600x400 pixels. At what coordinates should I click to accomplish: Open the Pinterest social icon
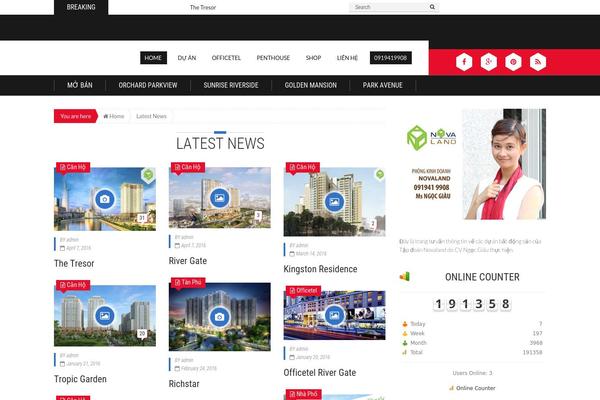tap(513, 62)
